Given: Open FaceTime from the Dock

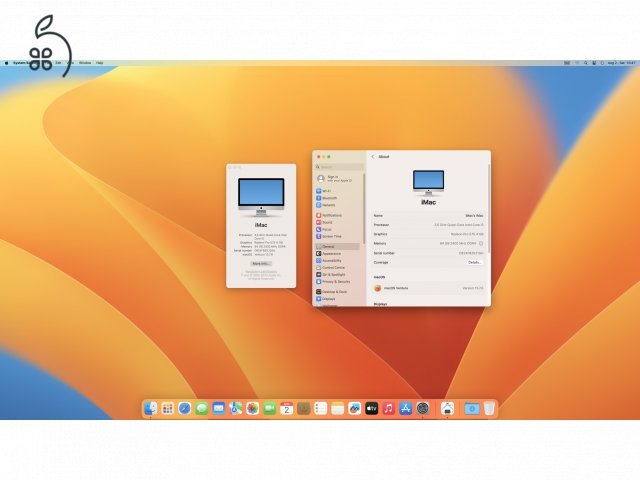Looking at the screenshot, I should (x=269, y=408).
